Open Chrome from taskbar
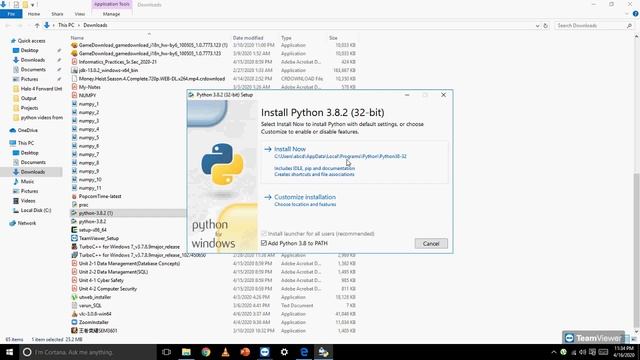640x360 pixels. click(206, 352)
